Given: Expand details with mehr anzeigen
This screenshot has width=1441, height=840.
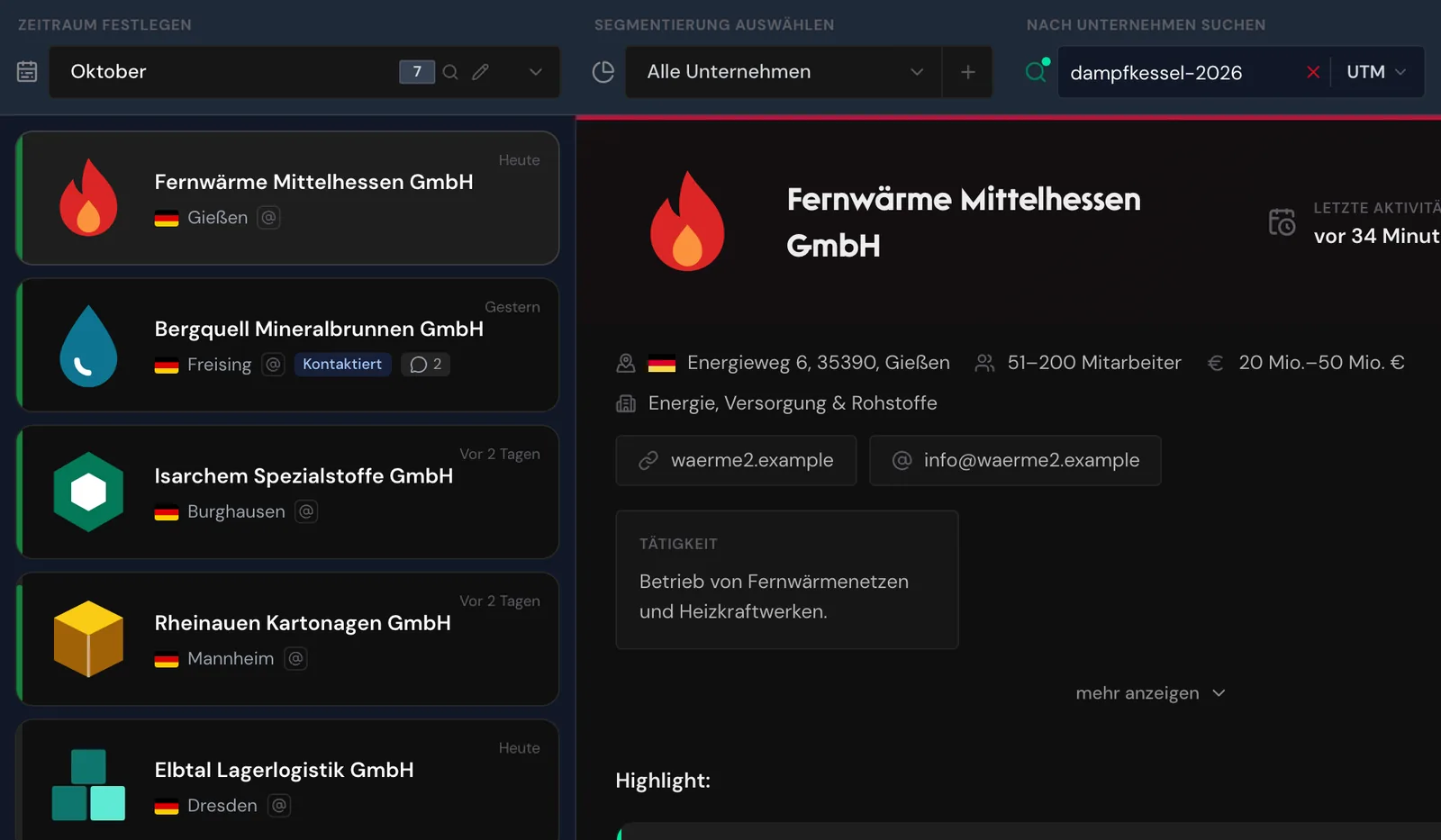Looking at the screenshot, I should point(1150,693).
